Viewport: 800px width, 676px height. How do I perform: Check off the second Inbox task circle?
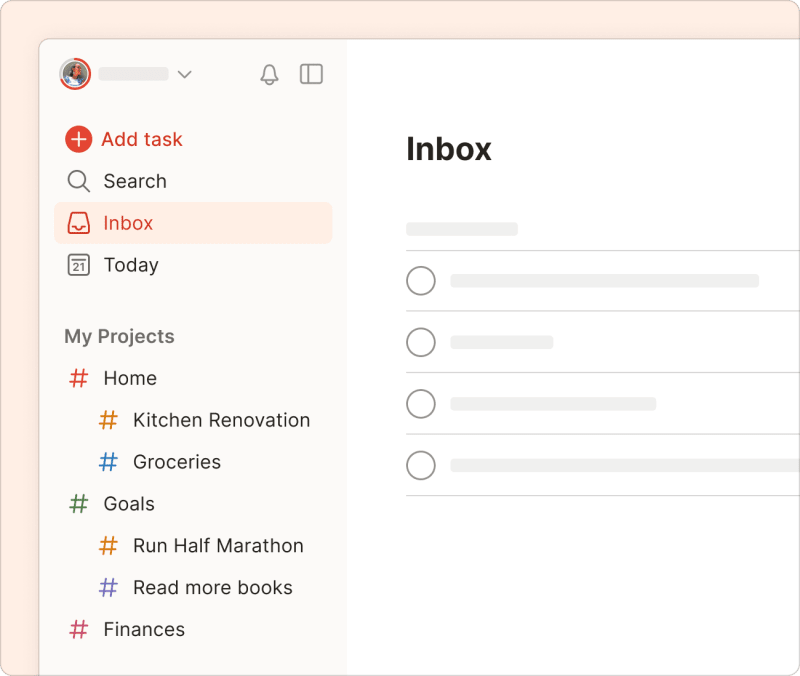click(x=421, y=342)
